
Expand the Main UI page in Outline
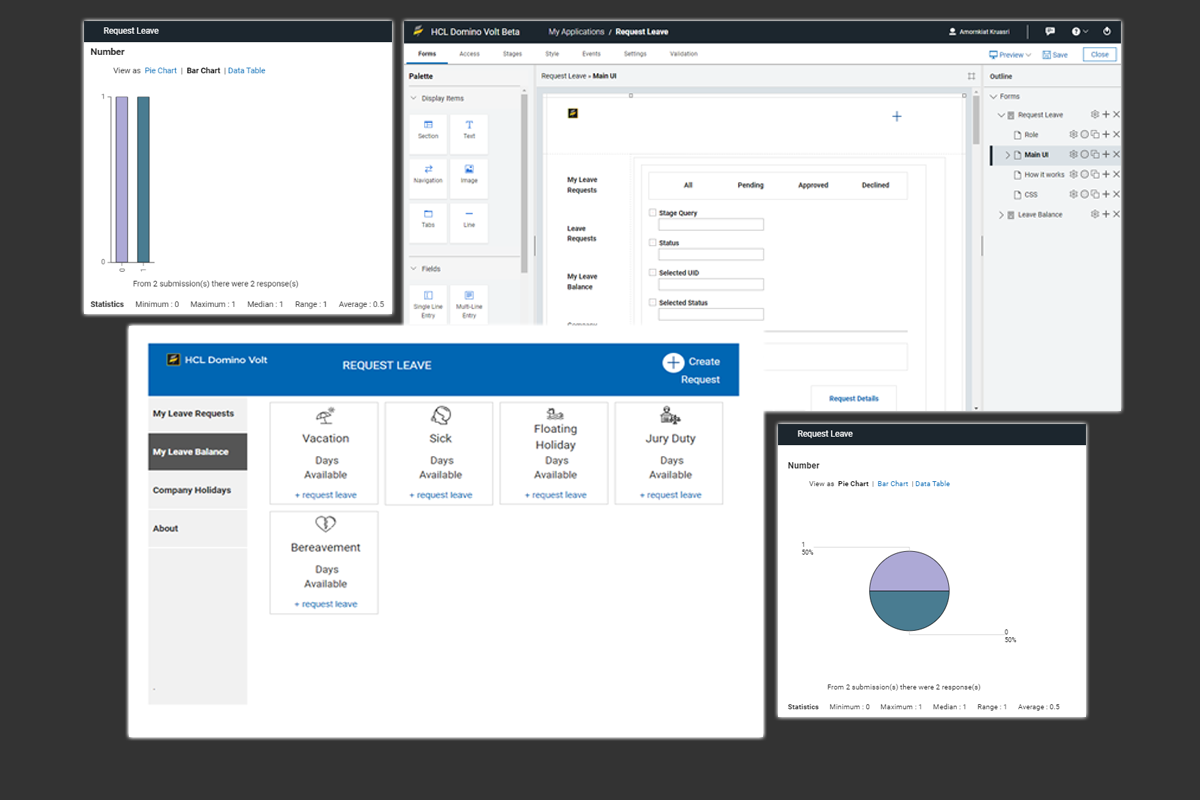pos(1007,155)
